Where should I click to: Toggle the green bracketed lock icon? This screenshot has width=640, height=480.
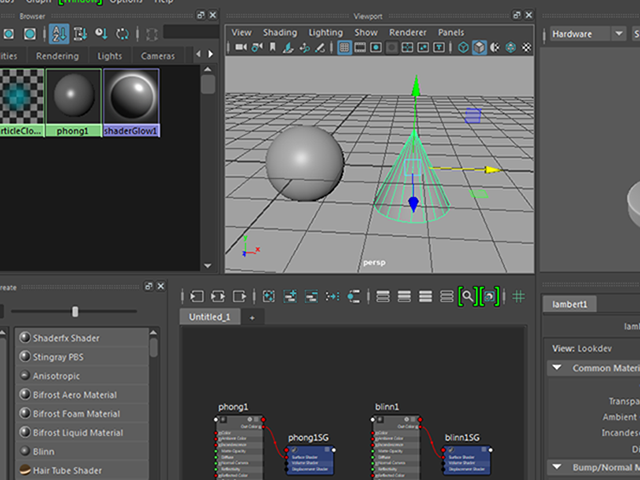[489, 296]
